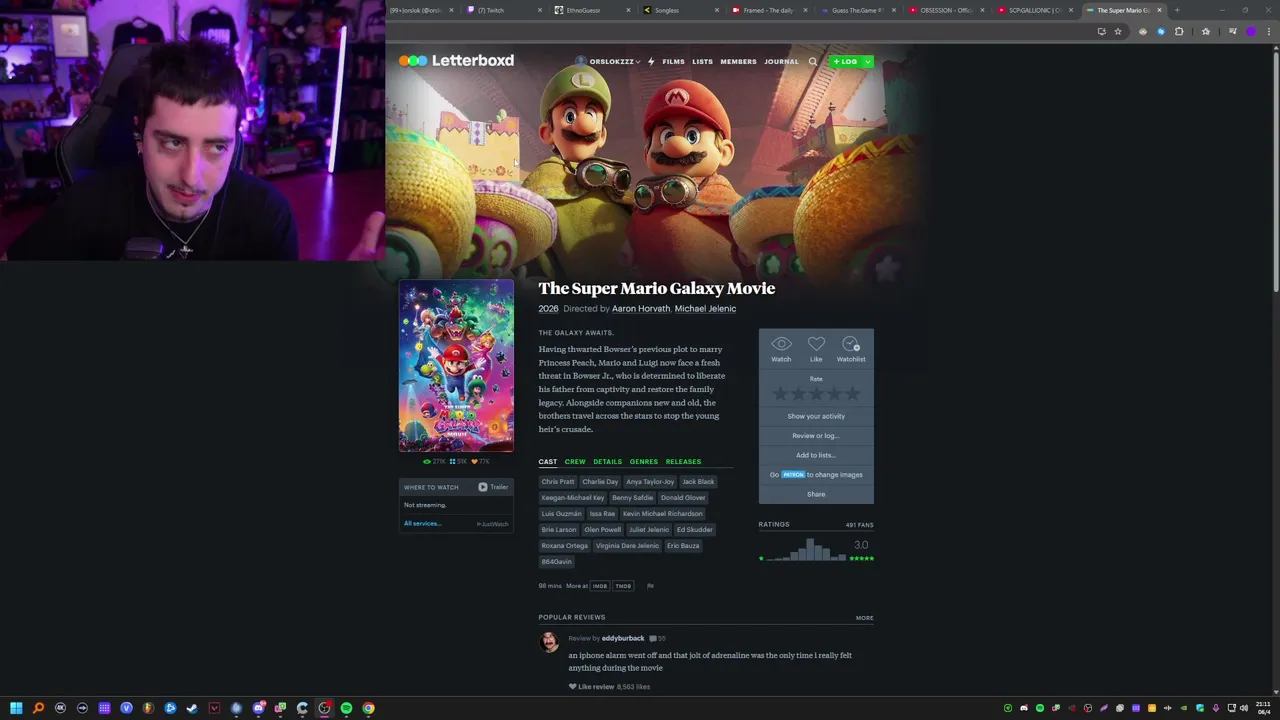Open the IMDB link
1280x720 pixels.
click(600, 586)
